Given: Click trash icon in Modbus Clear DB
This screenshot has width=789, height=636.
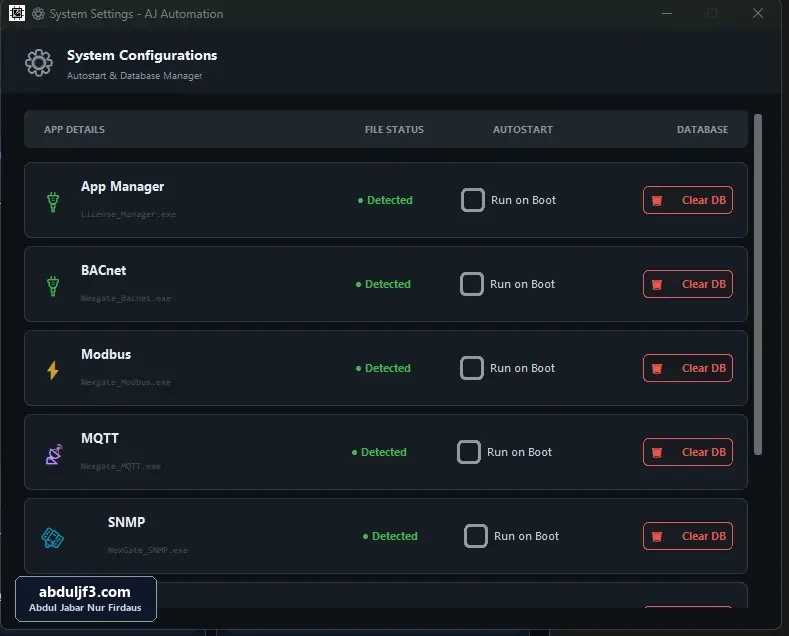Looking at the screenshot, I should pos(657,369).
